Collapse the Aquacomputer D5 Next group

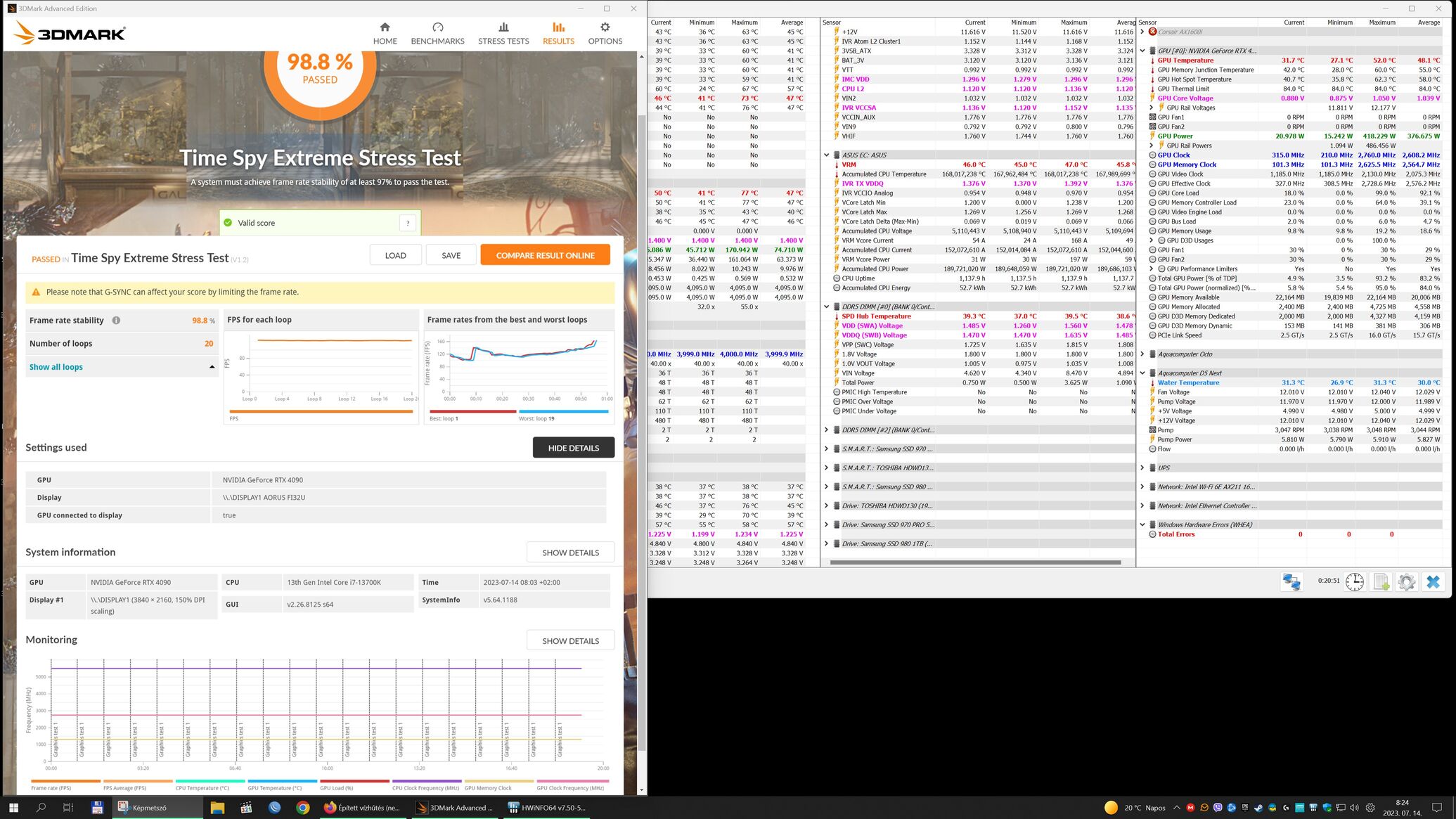coord(1142,373)
